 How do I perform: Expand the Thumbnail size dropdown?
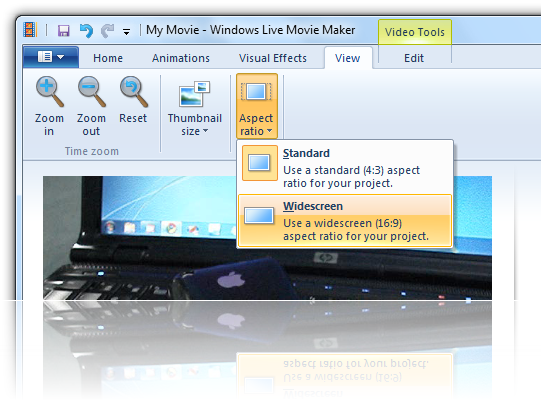click(195, 109)
